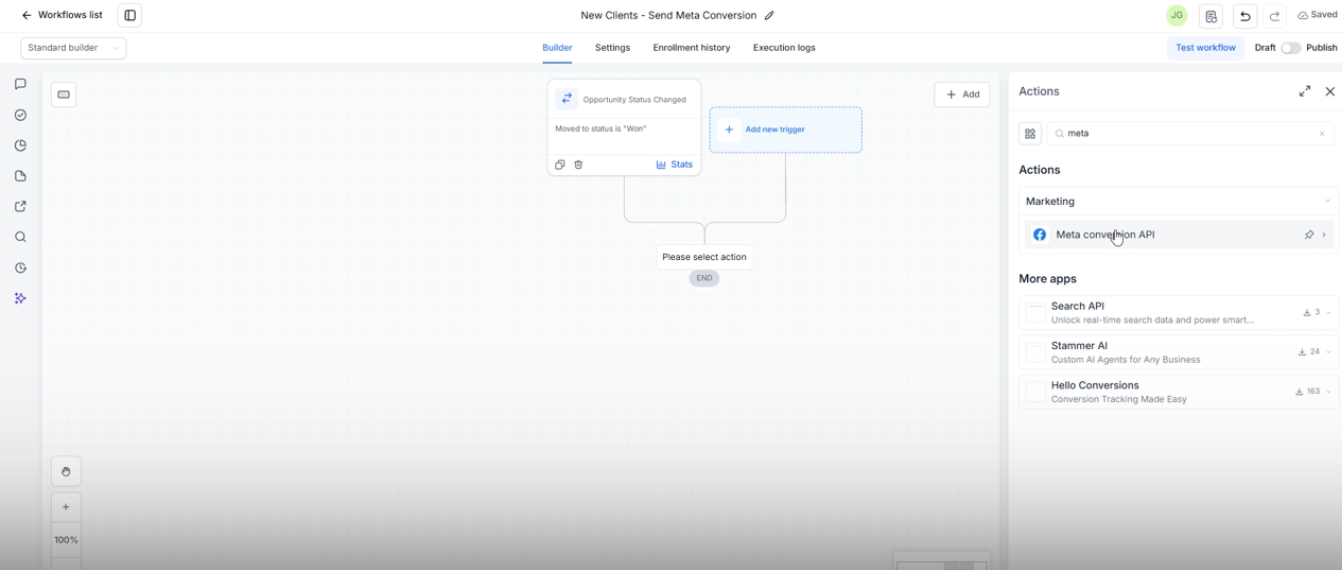This screenshot has height=570, width=1342.
Task: Go back to Workflows list
Action: point(62,15)
